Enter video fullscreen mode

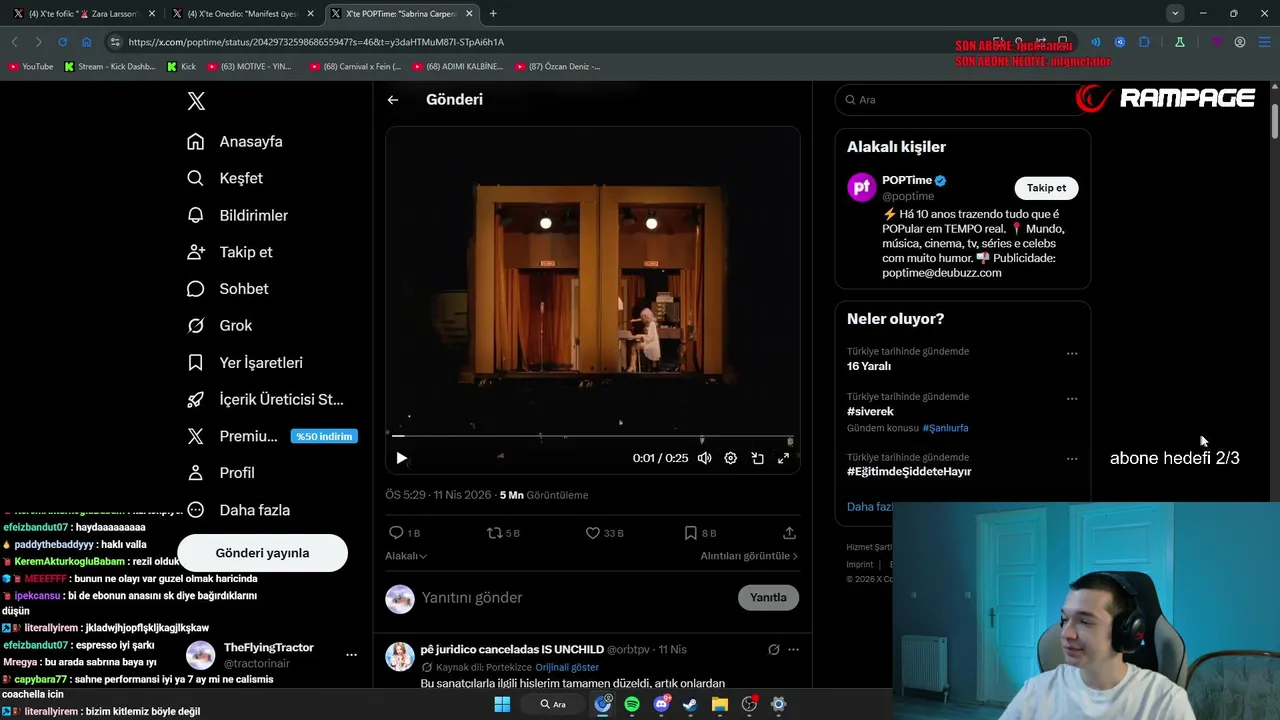tap(783, 458)
